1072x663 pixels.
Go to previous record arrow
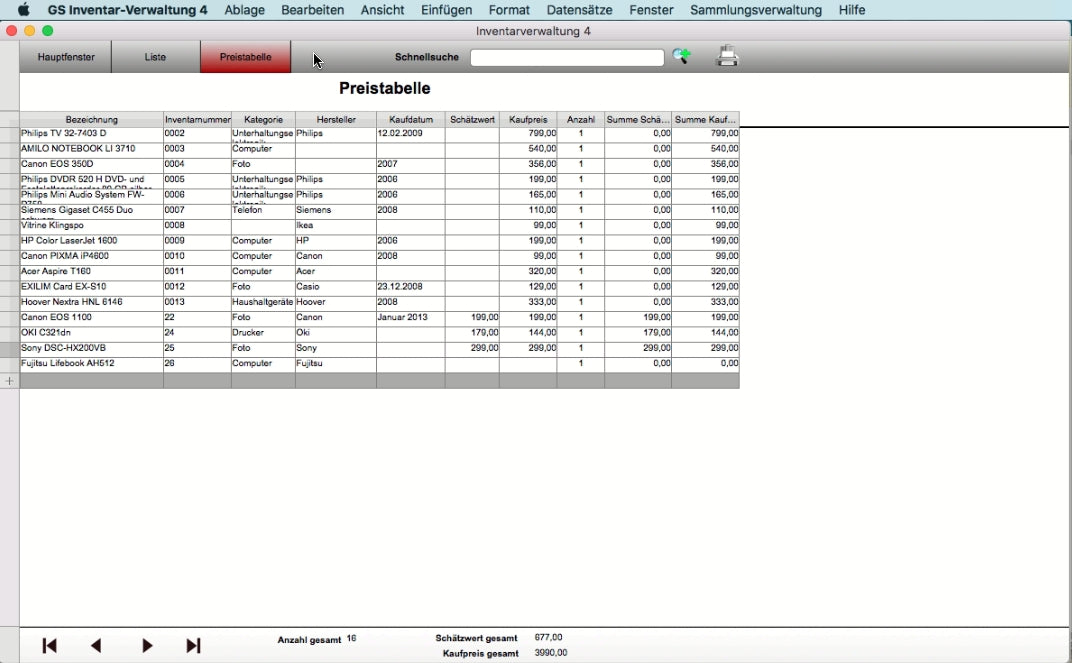[x=96, y=645]
